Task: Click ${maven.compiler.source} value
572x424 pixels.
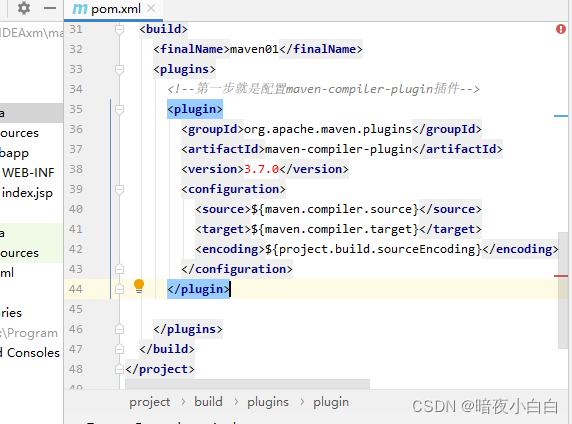Action: (x=335, y=209)
